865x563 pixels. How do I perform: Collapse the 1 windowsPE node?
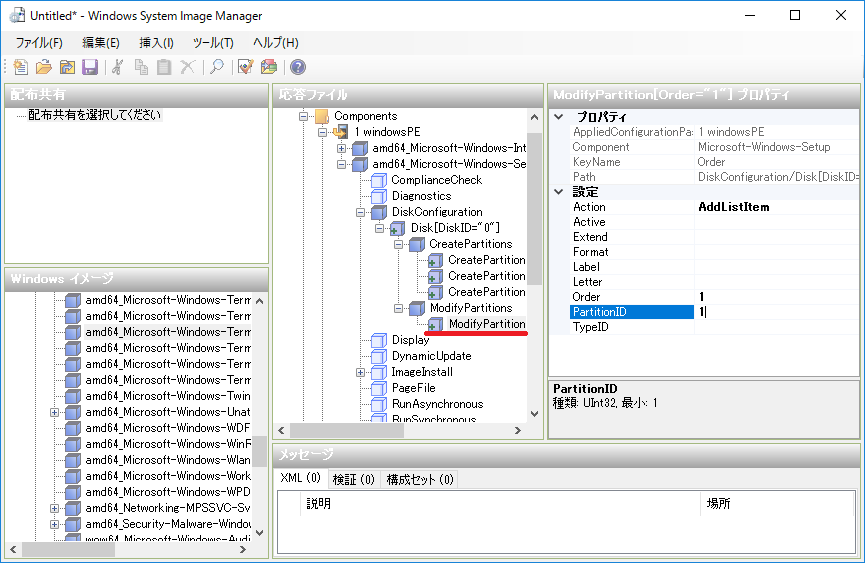point(322,132)
